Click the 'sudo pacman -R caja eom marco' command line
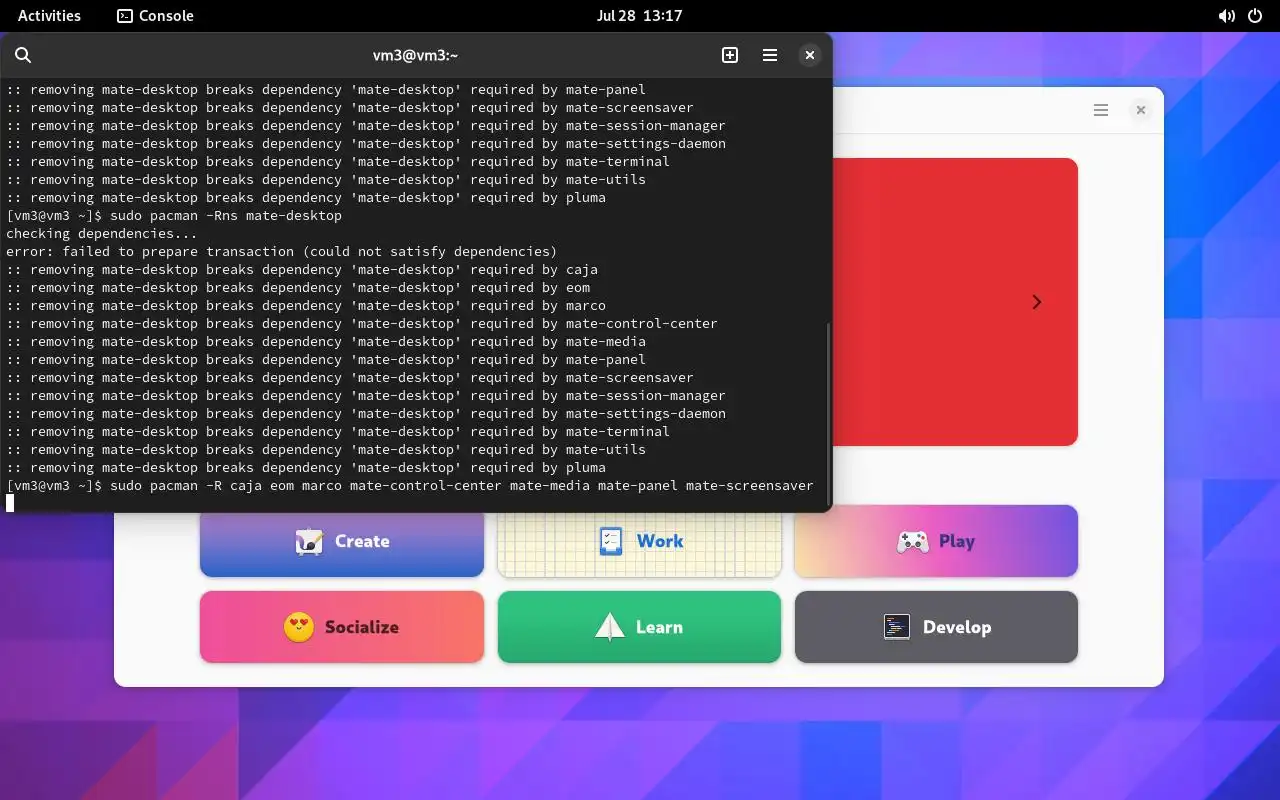Image resolution: width=1280 pixels, height=800 pixels. point(410,485)
